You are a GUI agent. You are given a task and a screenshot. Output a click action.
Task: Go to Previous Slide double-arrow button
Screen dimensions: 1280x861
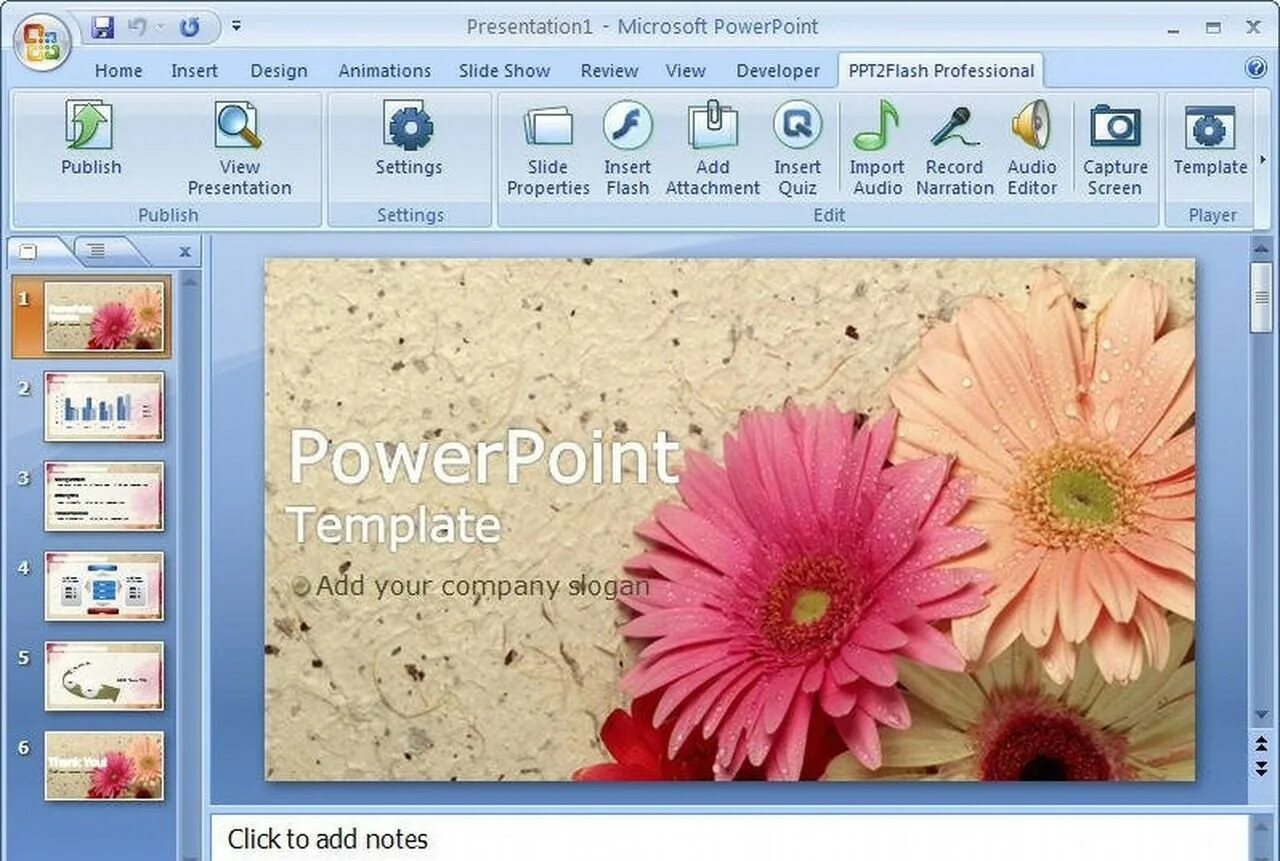(1262, 743)
